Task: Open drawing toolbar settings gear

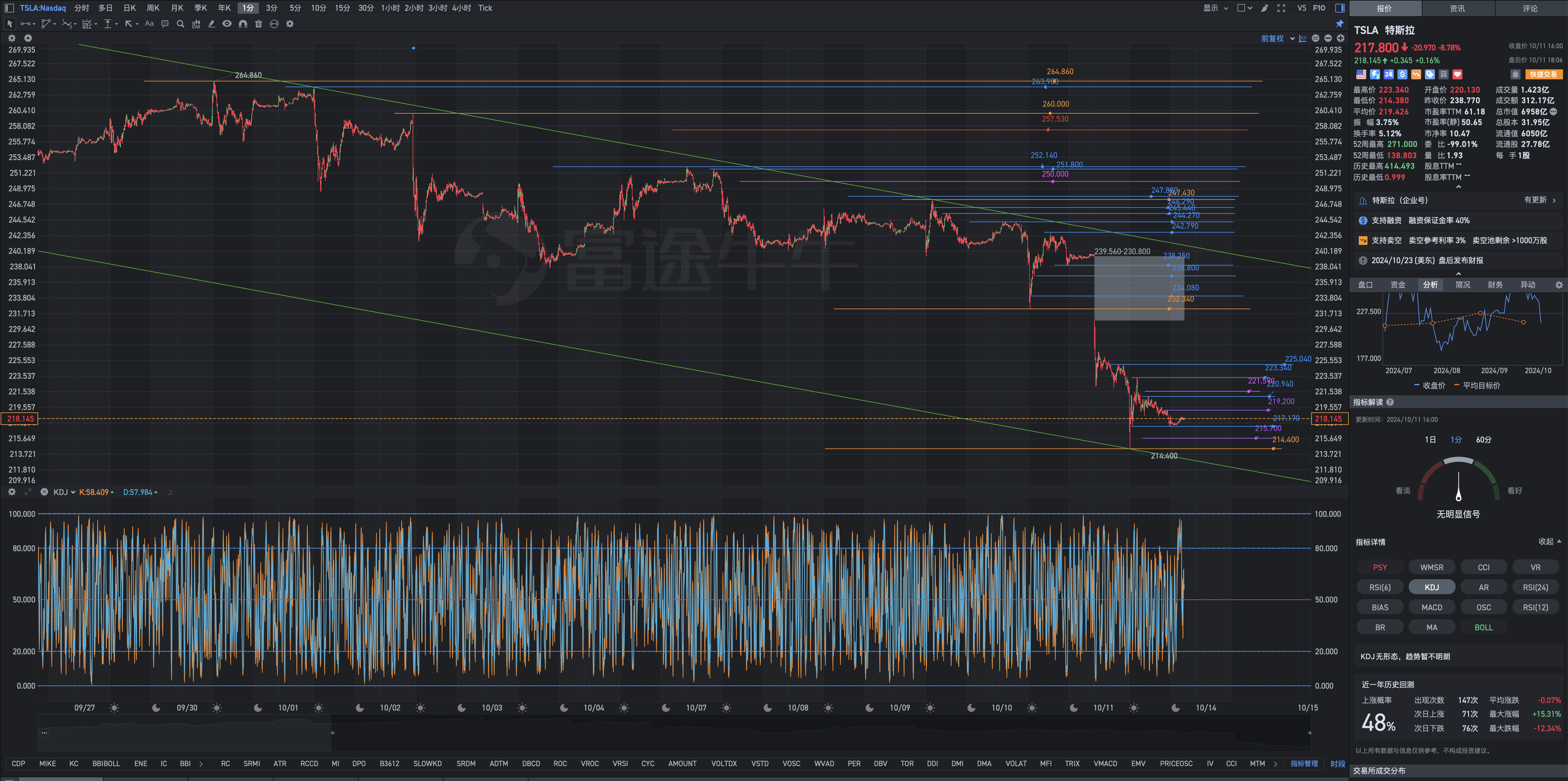Action: (x=290, y=24)
